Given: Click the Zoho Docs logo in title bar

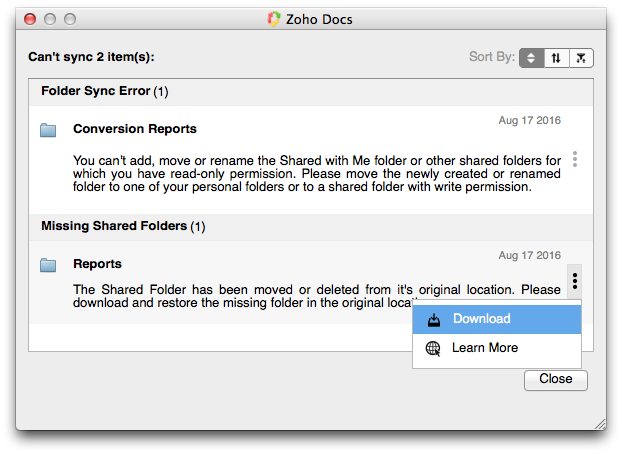Looking at the screenshot, I should click(274, 18).
